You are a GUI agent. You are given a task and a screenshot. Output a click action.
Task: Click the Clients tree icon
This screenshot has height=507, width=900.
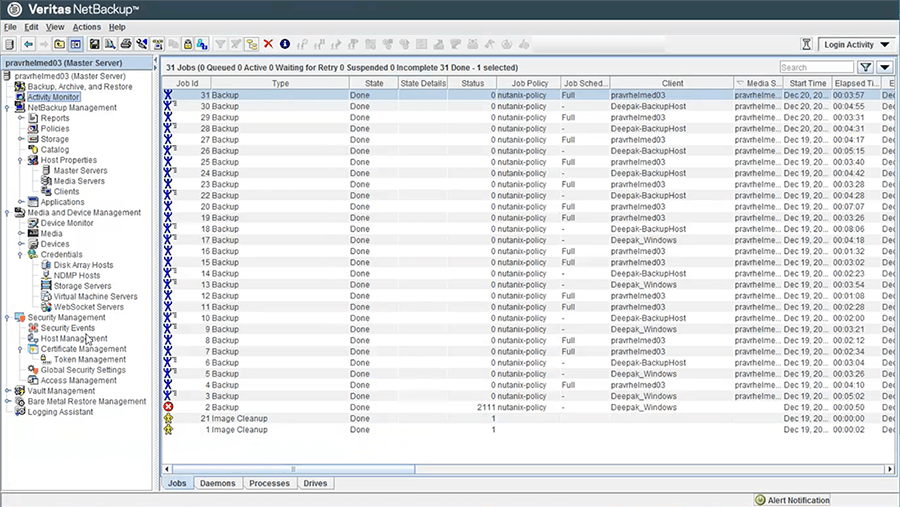[x=46, y=191]
